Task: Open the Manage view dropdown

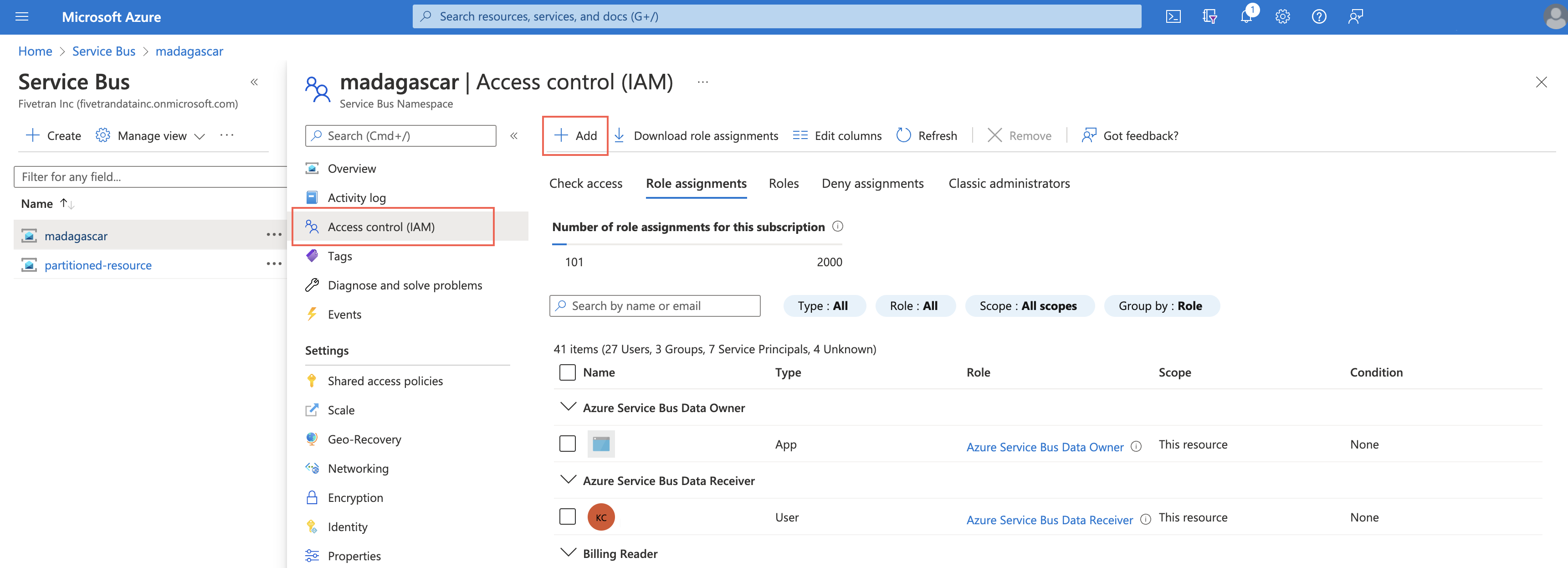Action: pyautogui.click(x=150, y=136)
